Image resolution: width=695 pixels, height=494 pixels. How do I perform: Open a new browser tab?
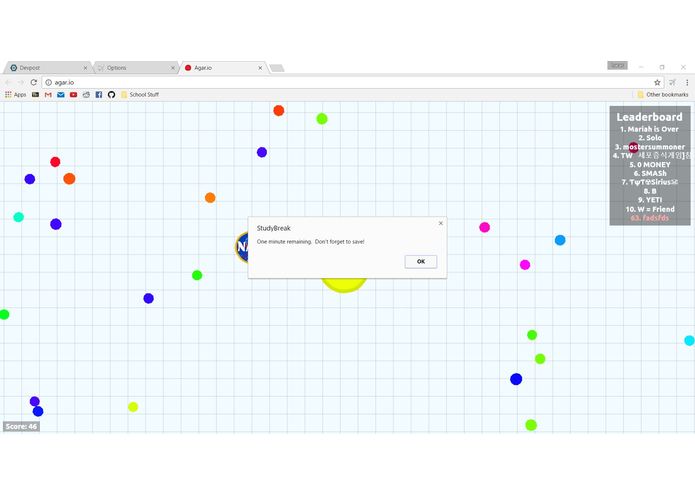(x=277, y=68)
